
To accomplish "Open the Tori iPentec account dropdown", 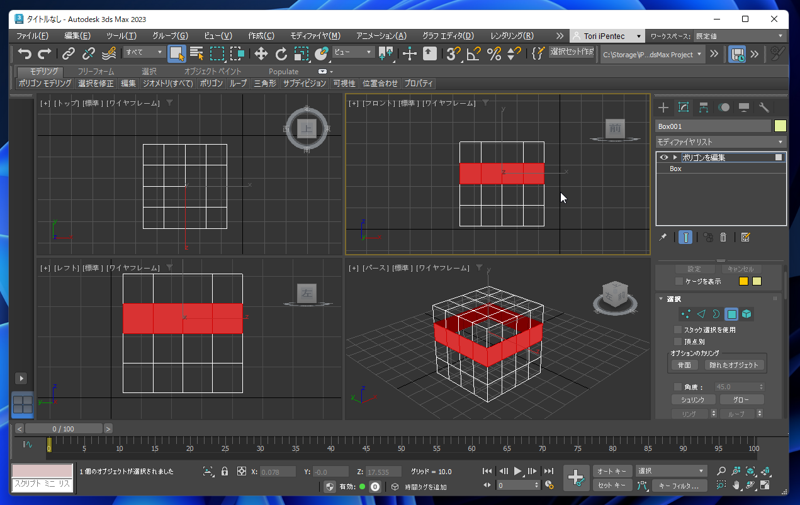I will [x=607, y=36].
